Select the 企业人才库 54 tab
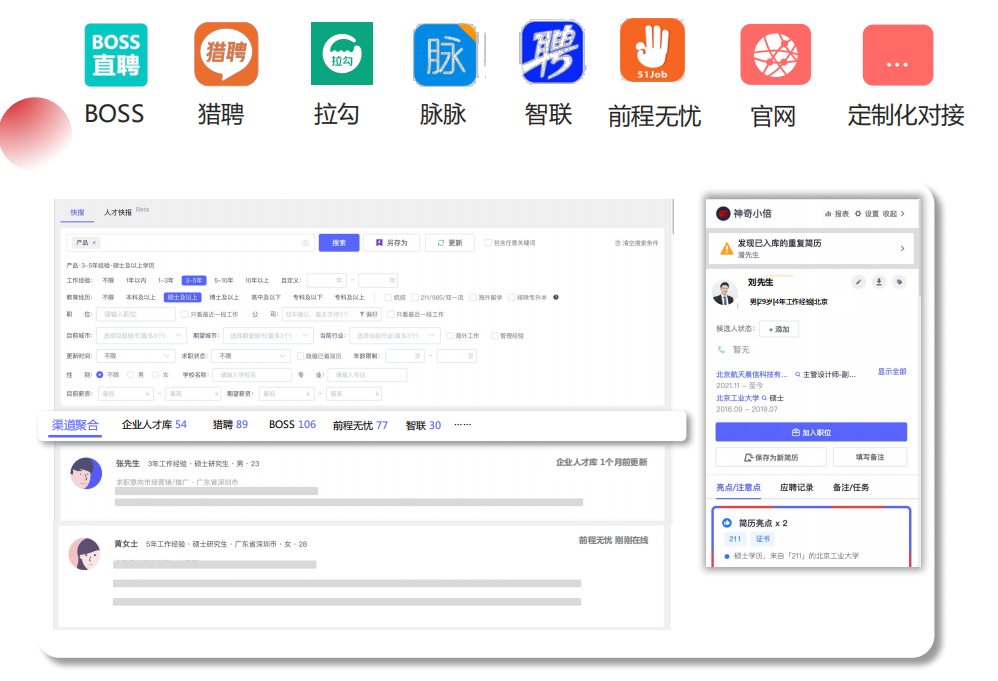998x681 pixels. [154, 425]
